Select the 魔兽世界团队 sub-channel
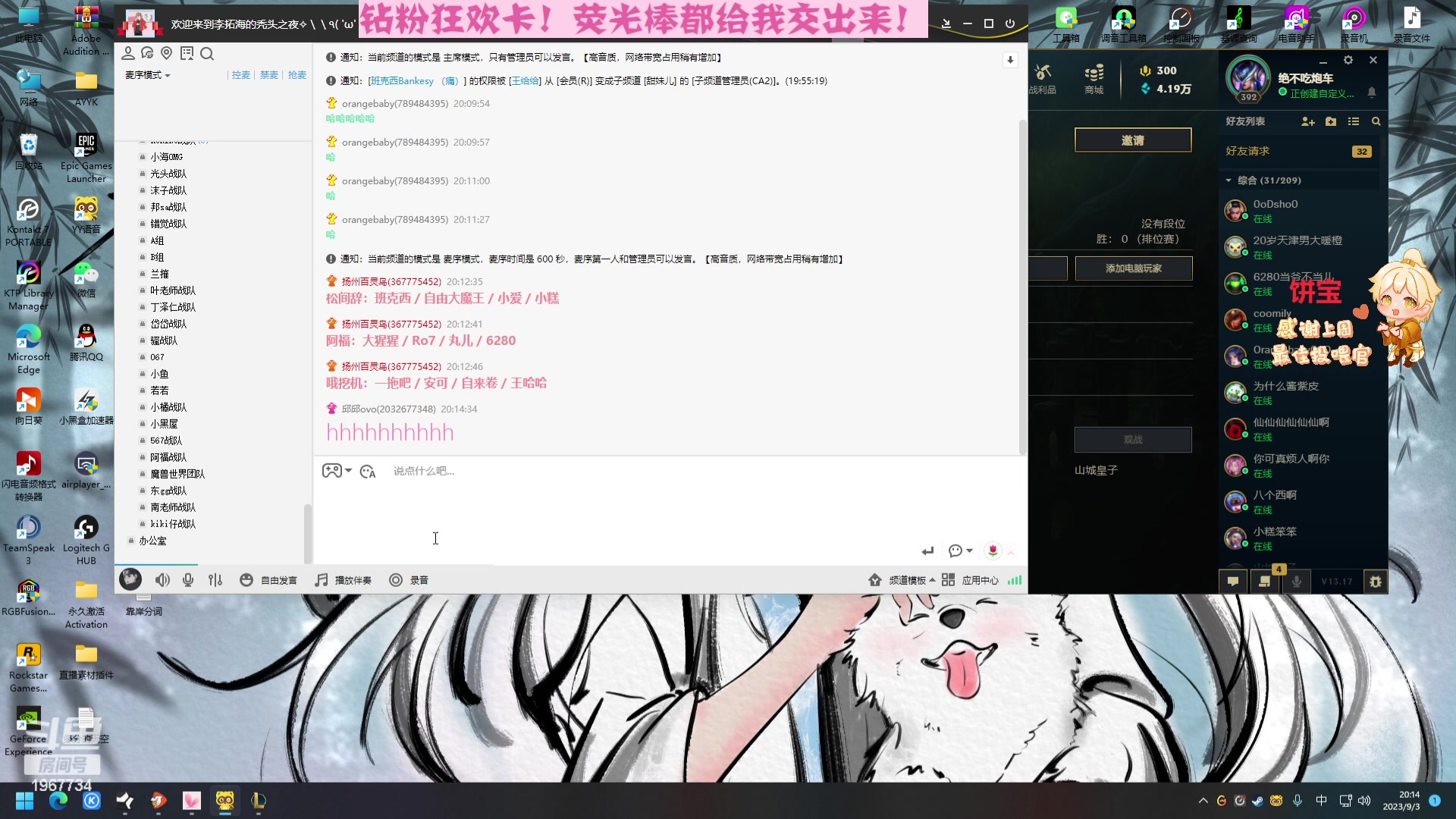 pos(177,474)
